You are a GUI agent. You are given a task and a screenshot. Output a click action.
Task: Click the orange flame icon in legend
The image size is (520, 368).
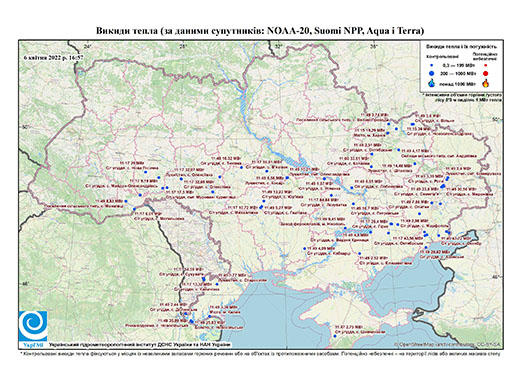(x=486, y=83)
